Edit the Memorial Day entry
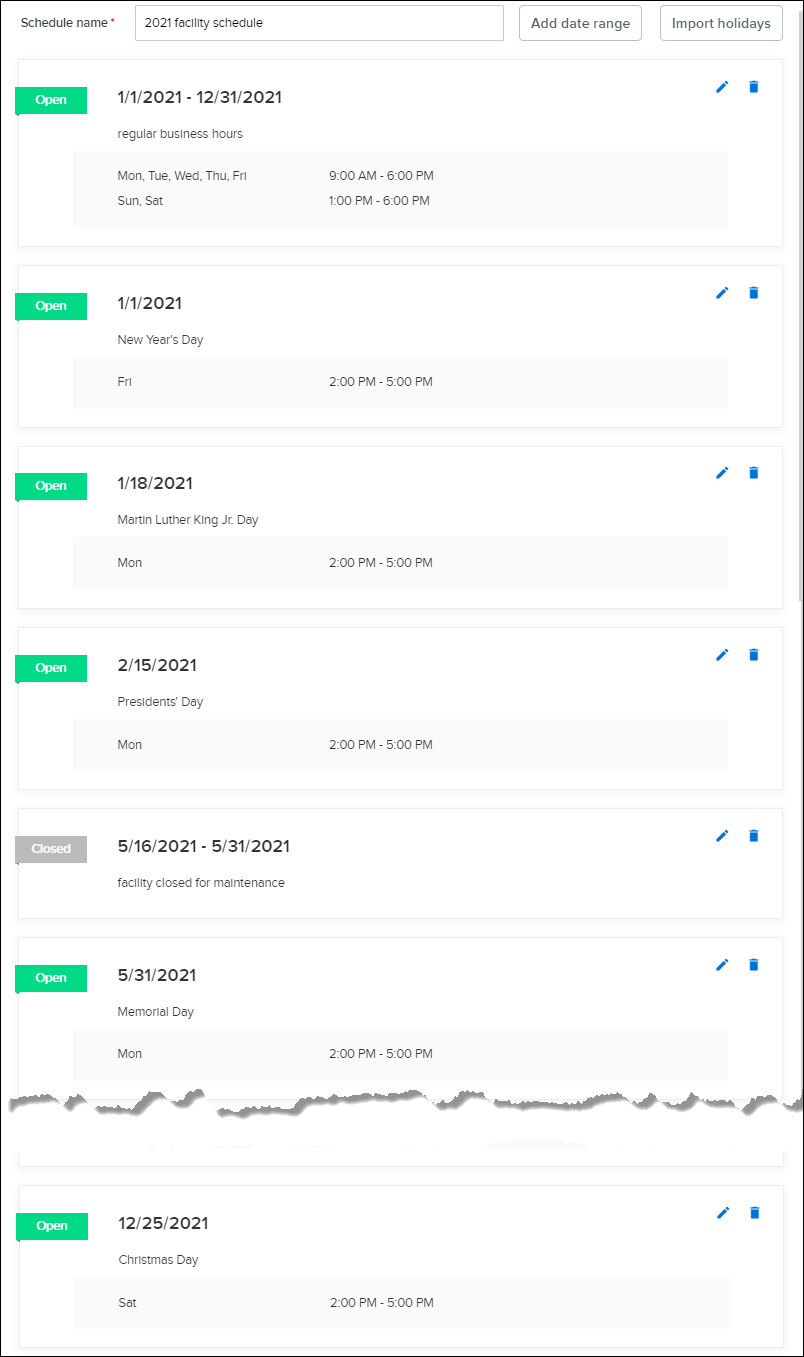This screenshot has width=804, height=1357. tap(723, 965)
